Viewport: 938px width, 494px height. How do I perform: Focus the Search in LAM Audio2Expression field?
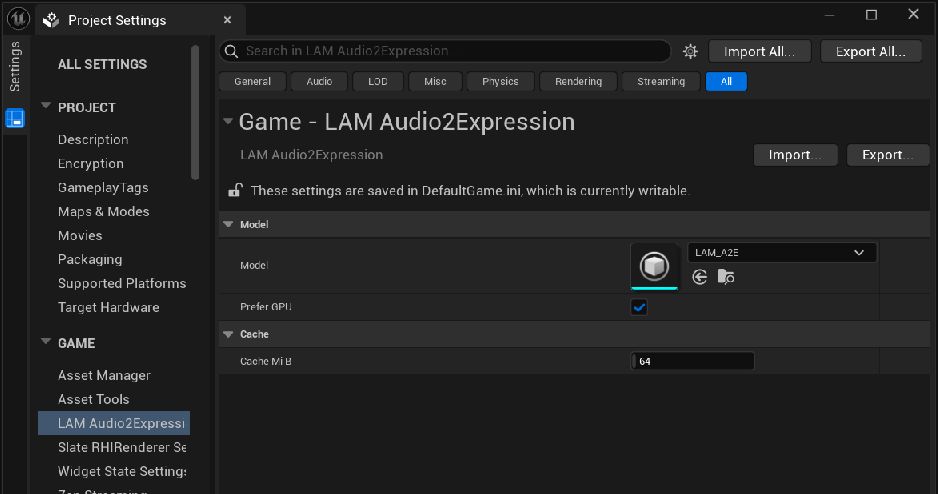pyautogui.click(x=445, y=51)
